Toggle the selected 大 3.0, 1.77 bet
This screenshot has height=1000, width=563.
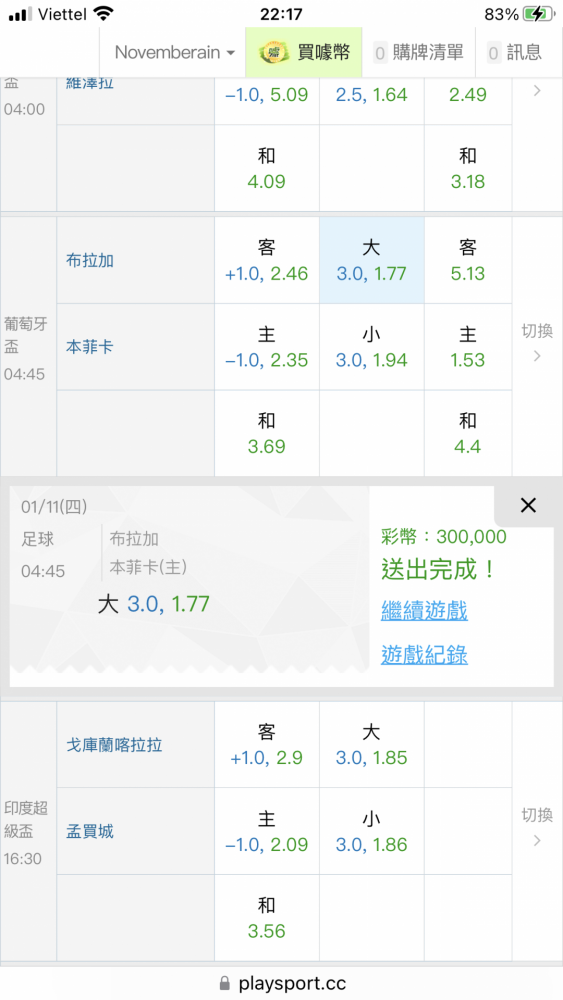pyautogui.click(x=372, y=260)
